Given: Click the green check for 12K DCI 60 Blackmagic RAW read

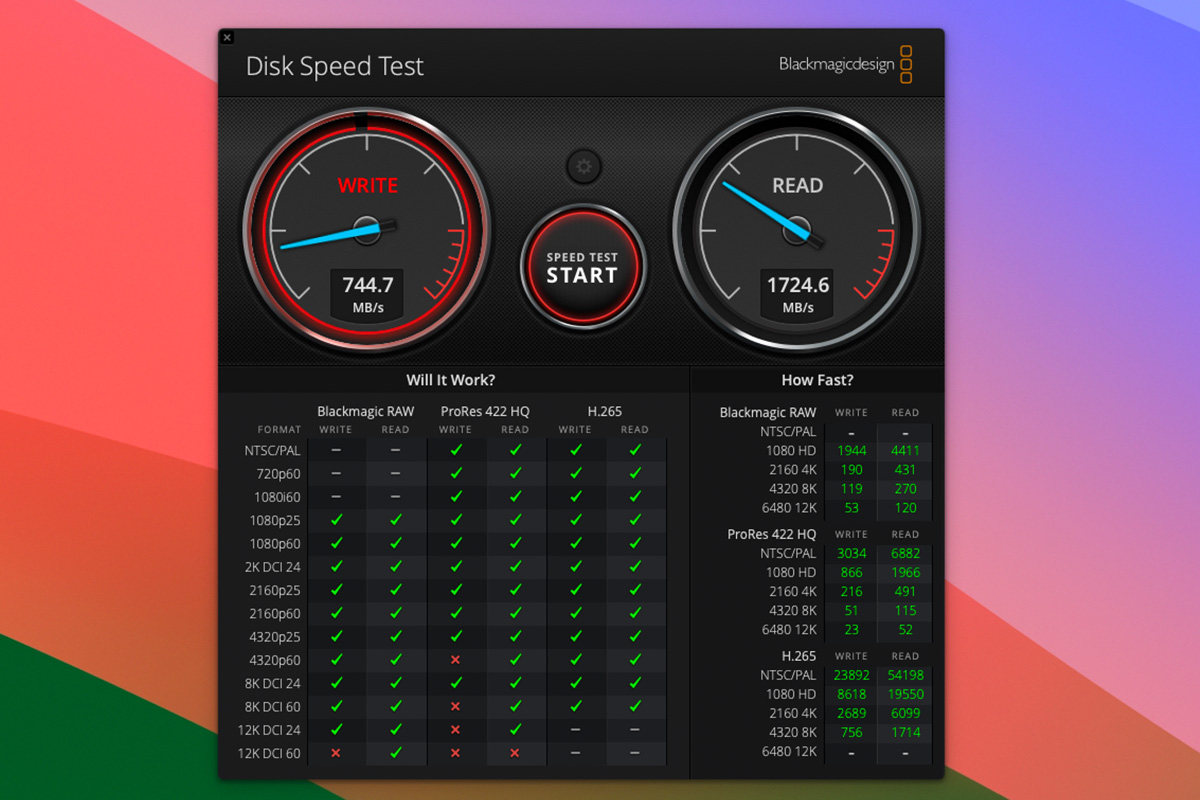Looking at the screenshot, I should click(396, 752).
